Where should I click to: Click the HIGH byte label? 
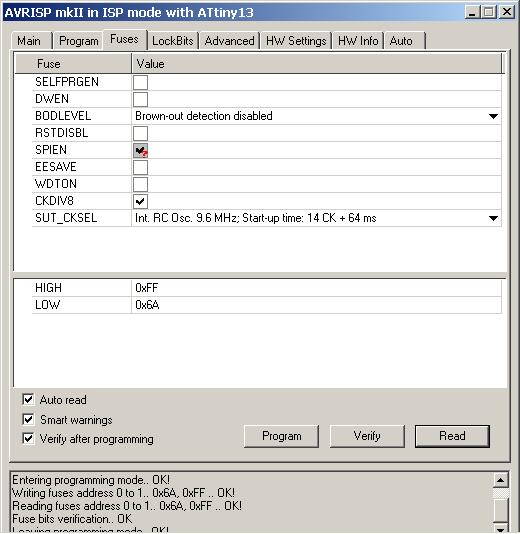pos(48,288)
